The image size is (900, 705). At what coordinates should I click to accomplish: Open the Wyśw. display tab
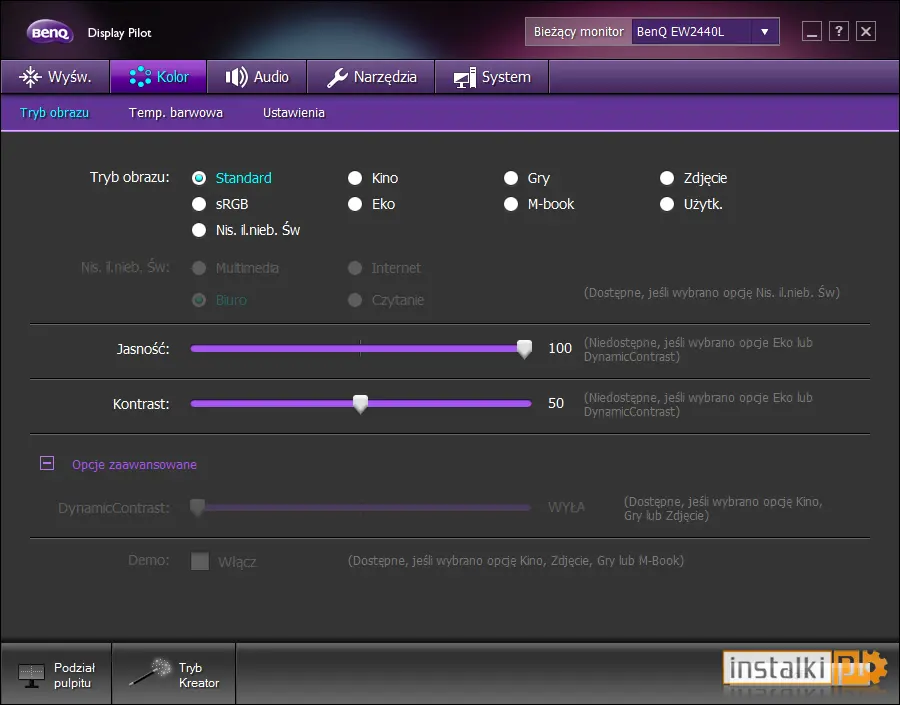(x=55, y=77)
